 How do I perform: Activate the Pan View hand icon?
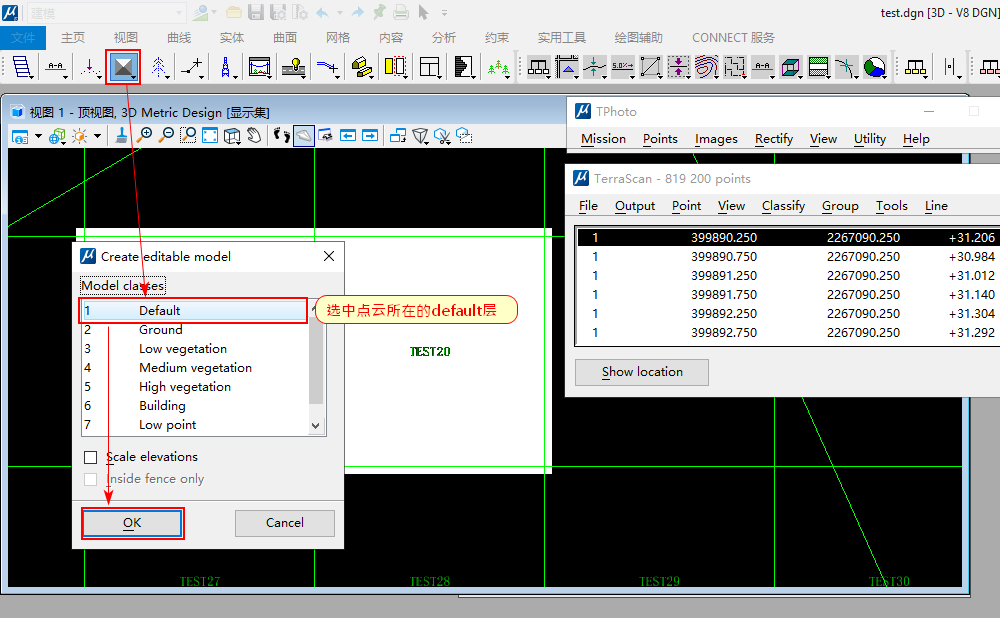255,135
